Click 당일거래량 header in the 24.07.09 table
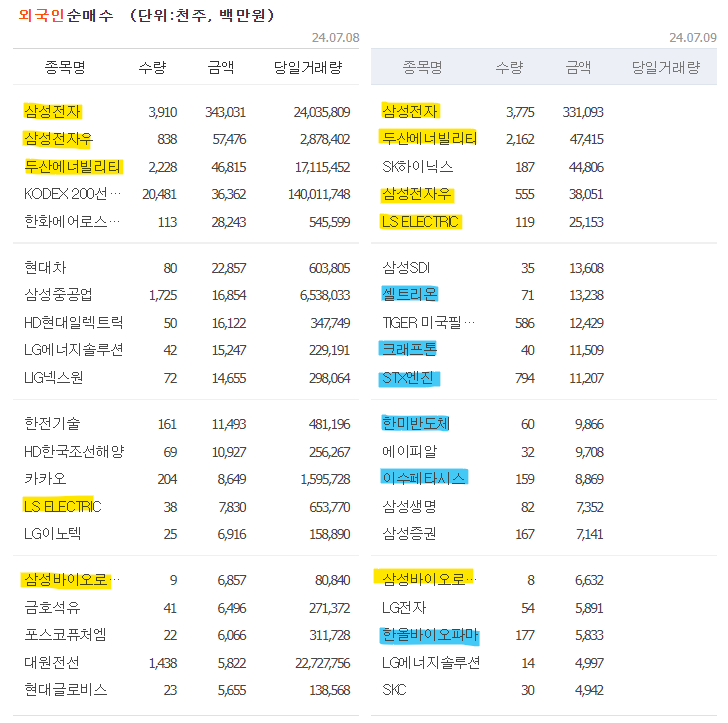728x723 pixels. coord(666,68)
